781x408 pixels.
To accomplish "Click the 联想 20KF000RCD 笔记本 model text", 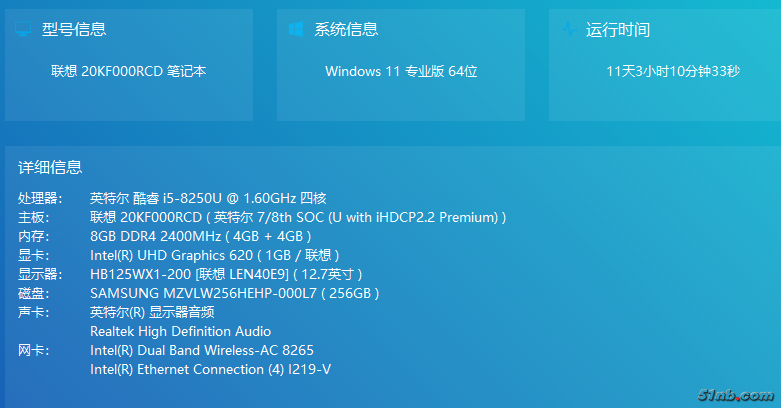I will click(129, 71).
